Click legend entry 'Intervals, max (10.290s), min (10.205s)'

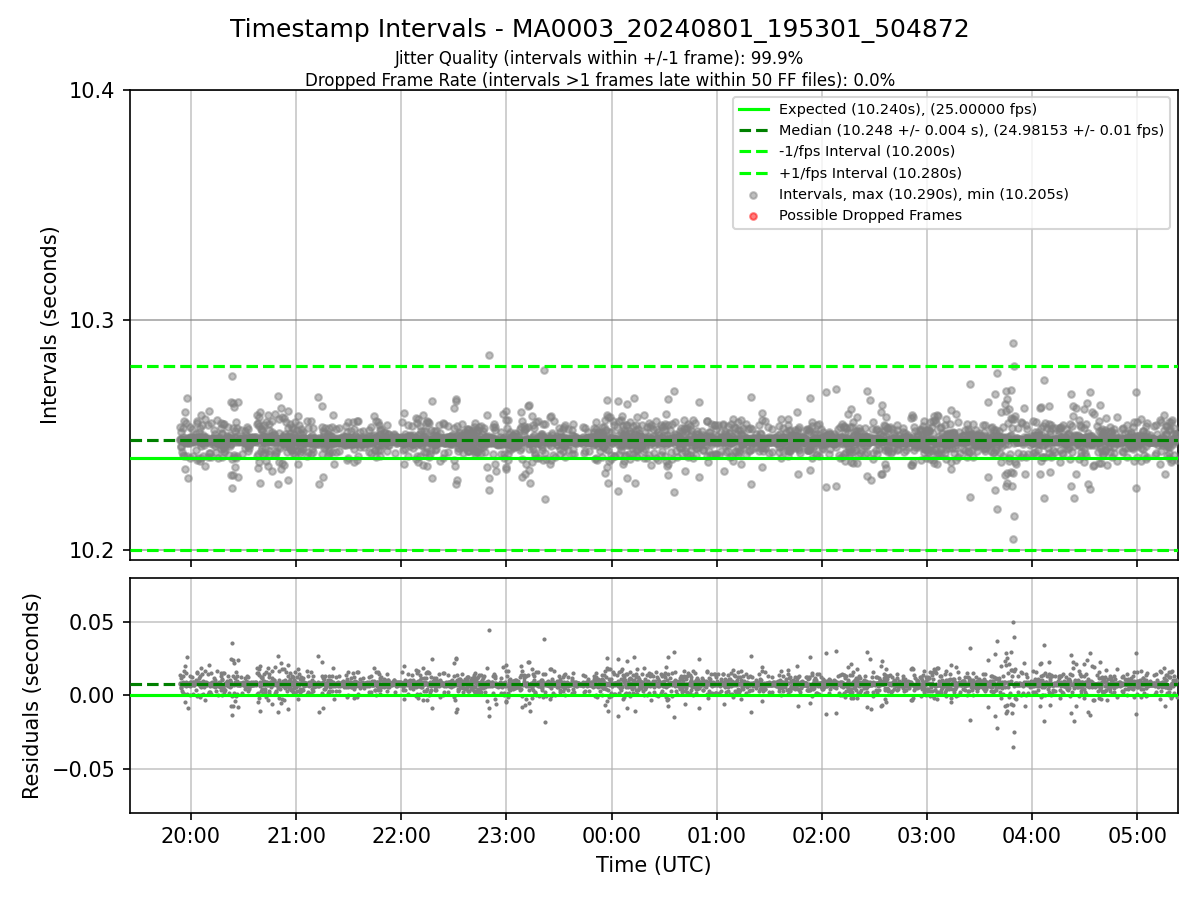point(923,194)
